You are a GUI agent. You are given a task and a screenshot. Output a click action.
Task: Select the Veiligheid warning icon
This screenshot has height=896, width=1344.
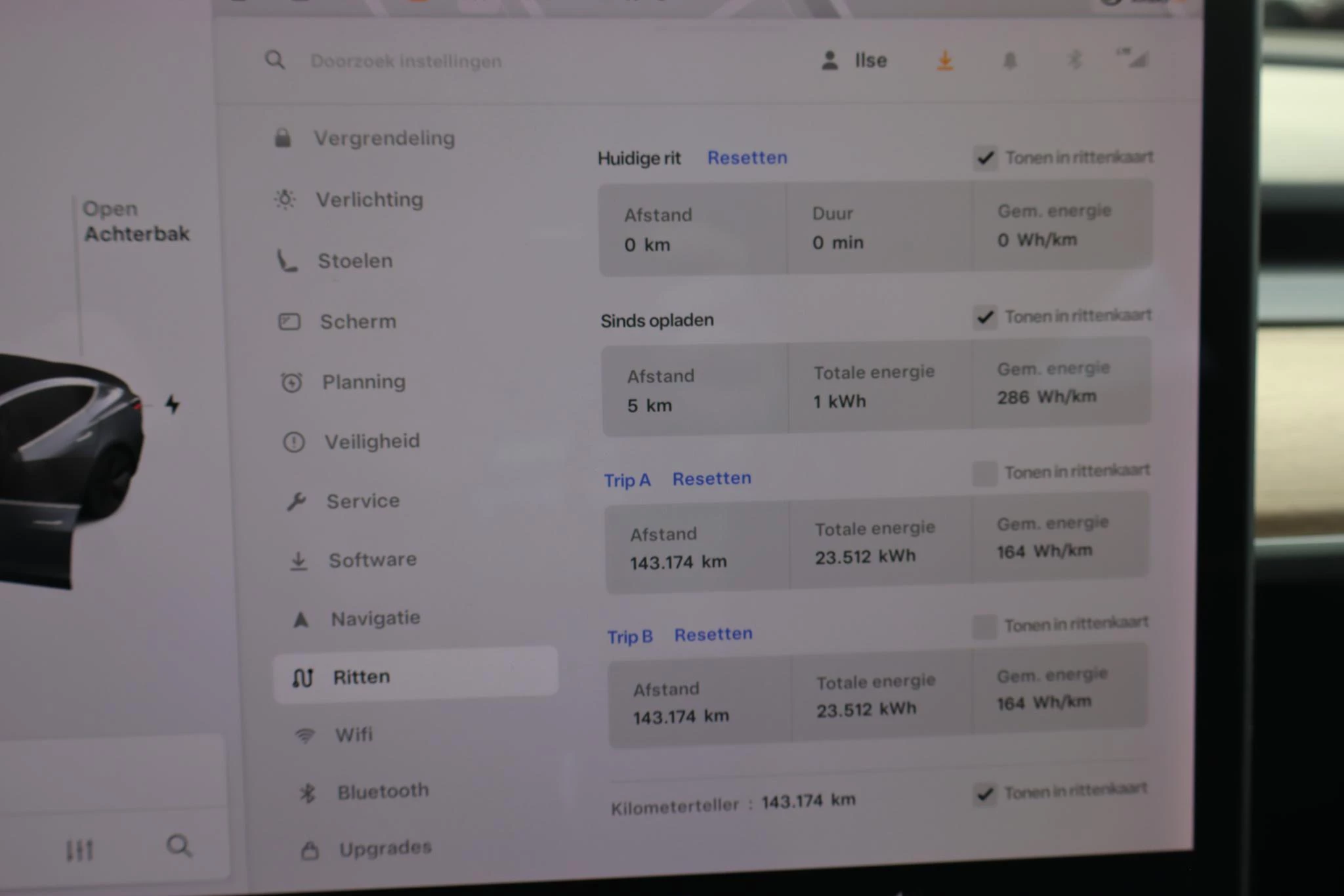(294, 441)
